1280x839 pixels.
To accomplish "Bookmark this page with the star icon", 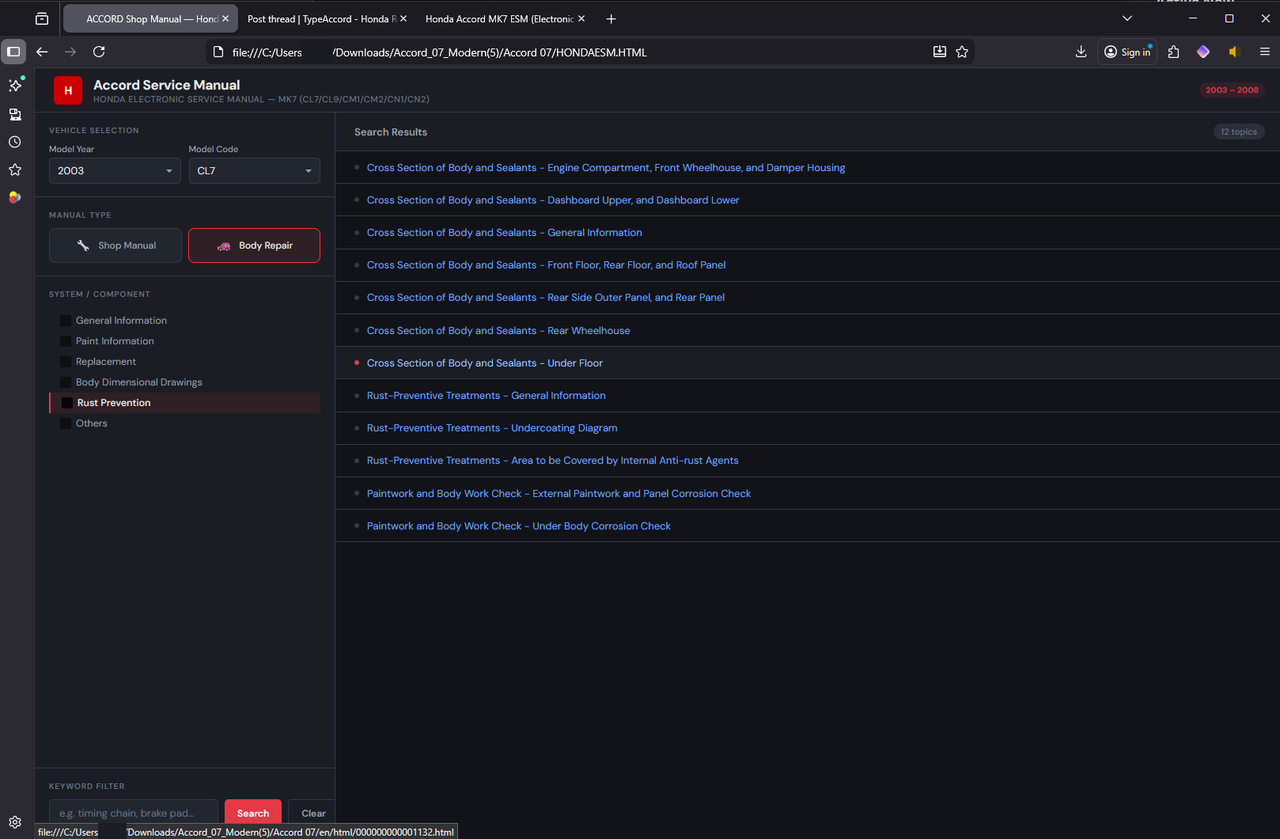I will coord(962,52).
